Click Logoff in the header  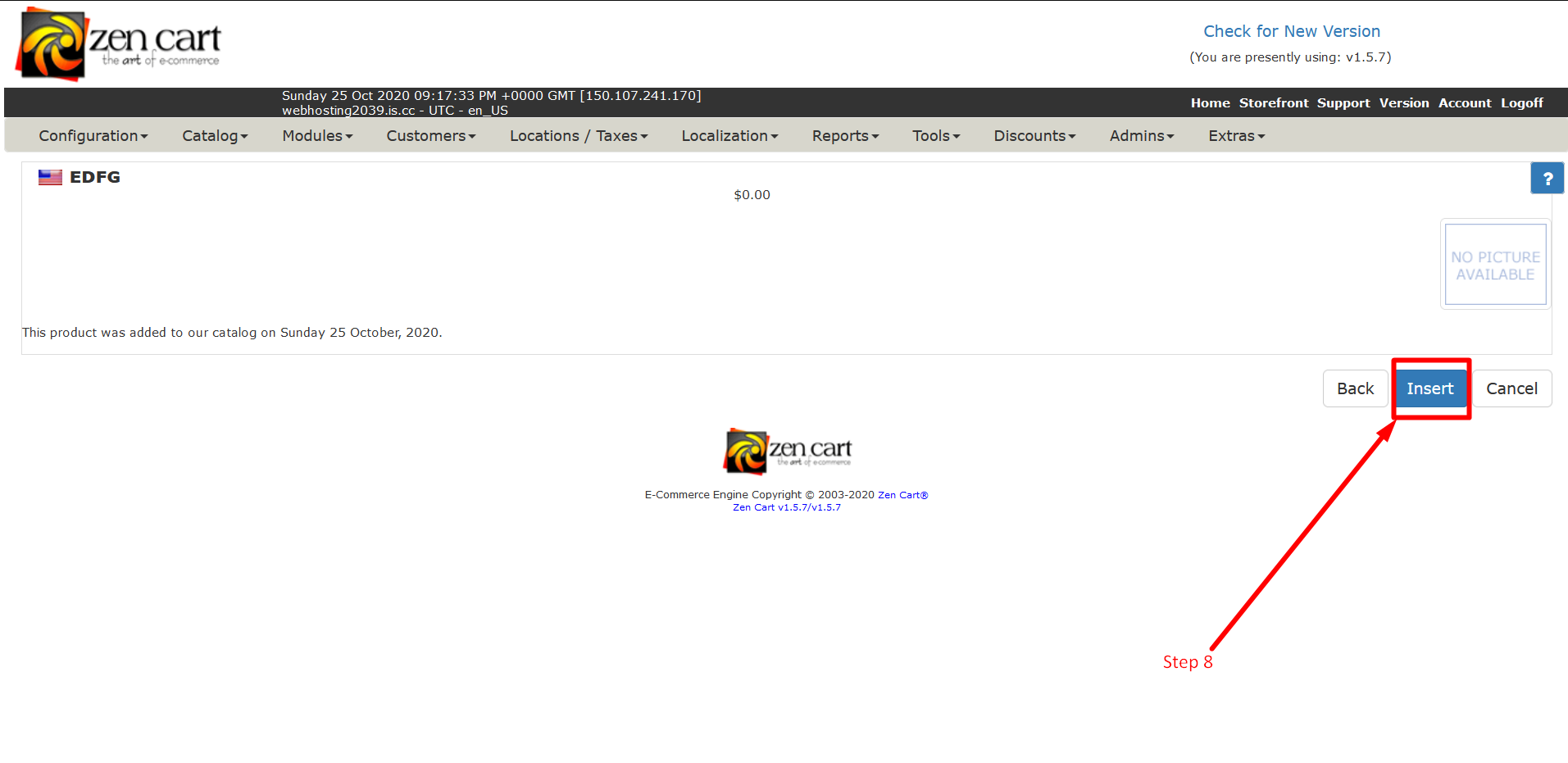[1522, 103]
